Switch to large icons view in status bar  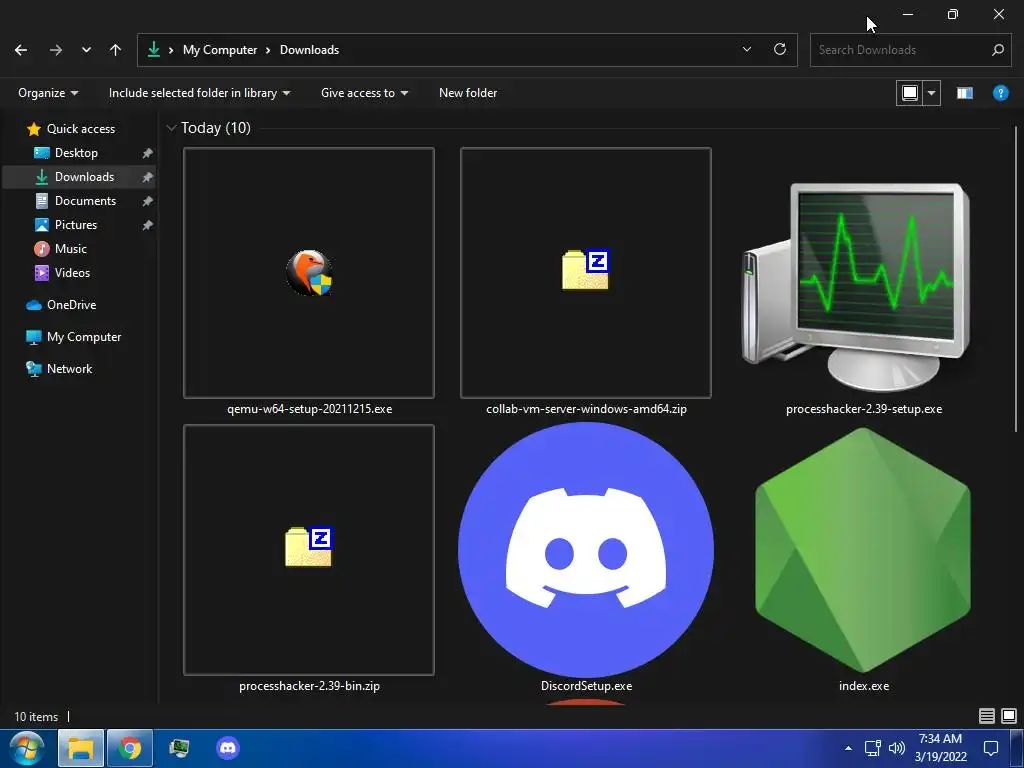(x=1009, y=716)
